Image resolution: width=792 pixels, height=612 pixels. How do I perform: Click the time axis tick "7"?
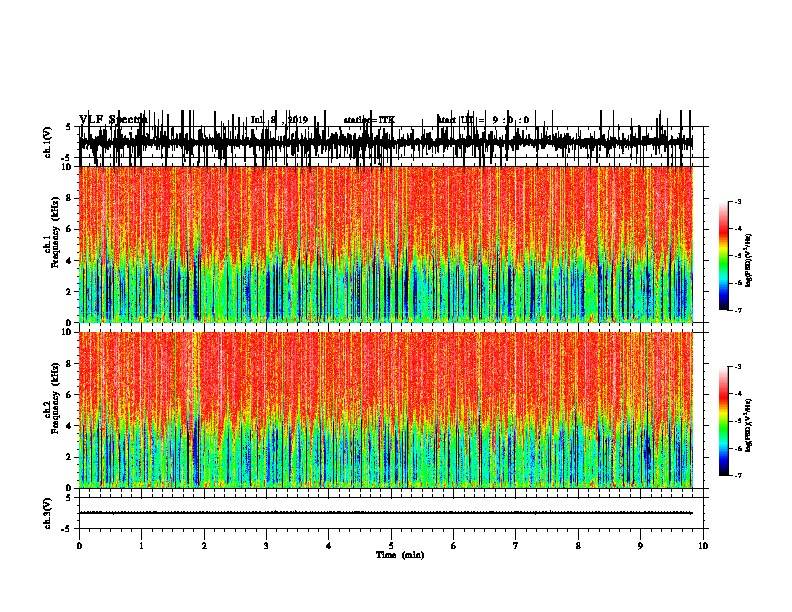click(516, 546)
